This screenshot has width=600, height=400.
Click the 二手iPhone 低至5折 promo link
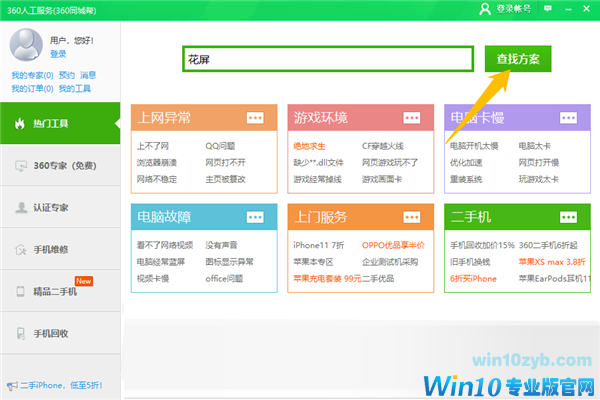click(x=61, y=385)
